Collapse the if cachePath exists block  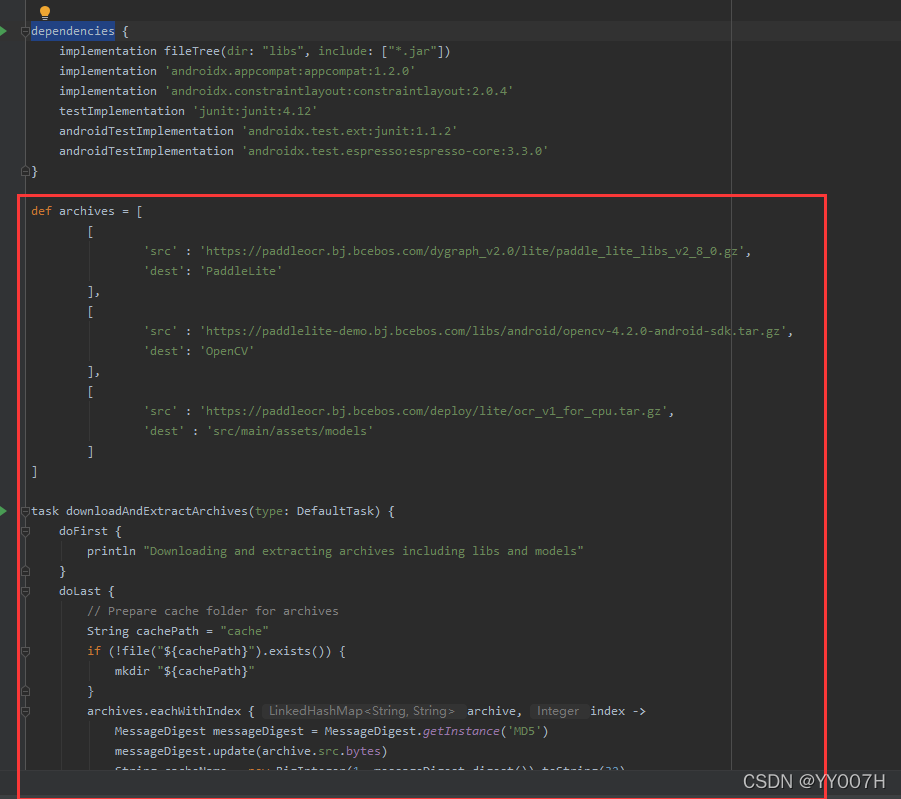tap(24, 651)
